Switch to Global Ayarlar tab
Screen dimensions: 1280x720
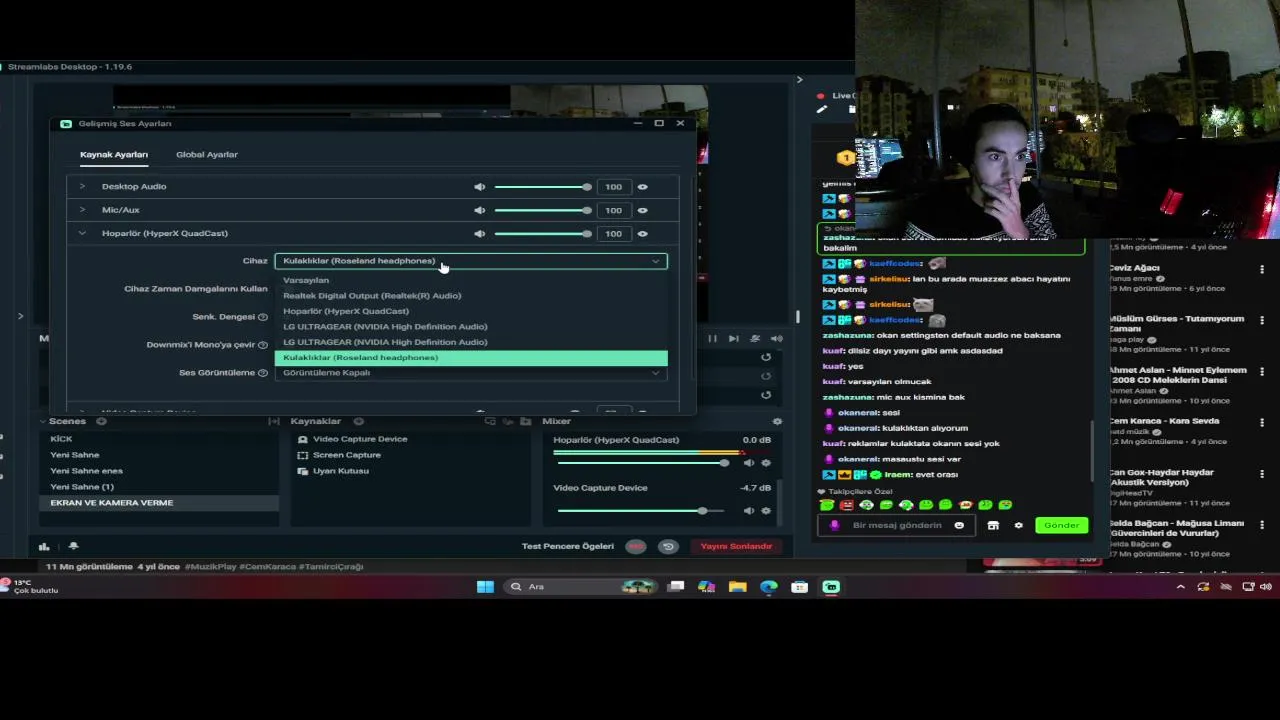(207, 155)
